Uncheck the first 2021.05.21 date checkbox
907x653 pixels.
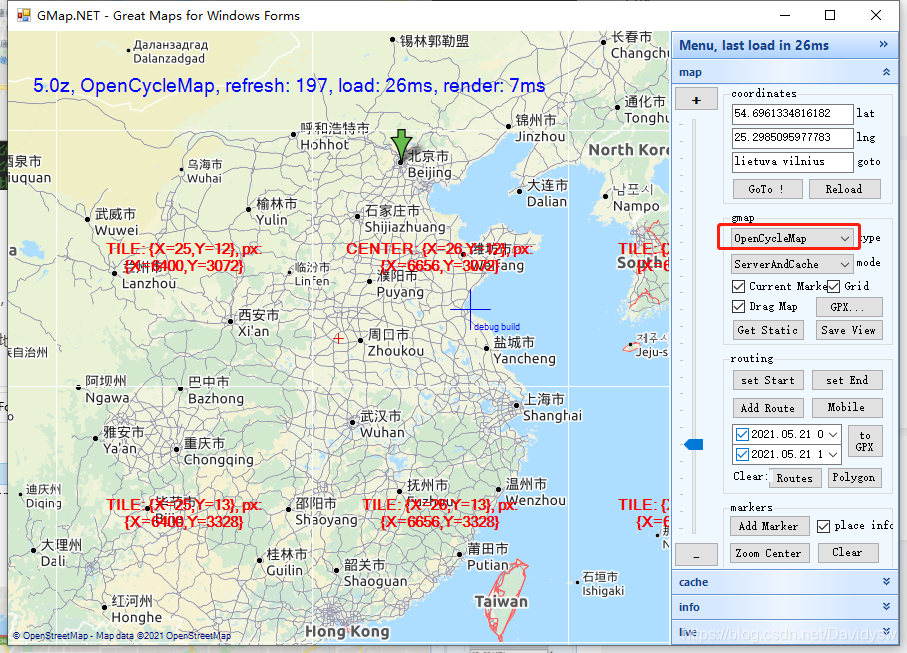[x=742, y=434]
